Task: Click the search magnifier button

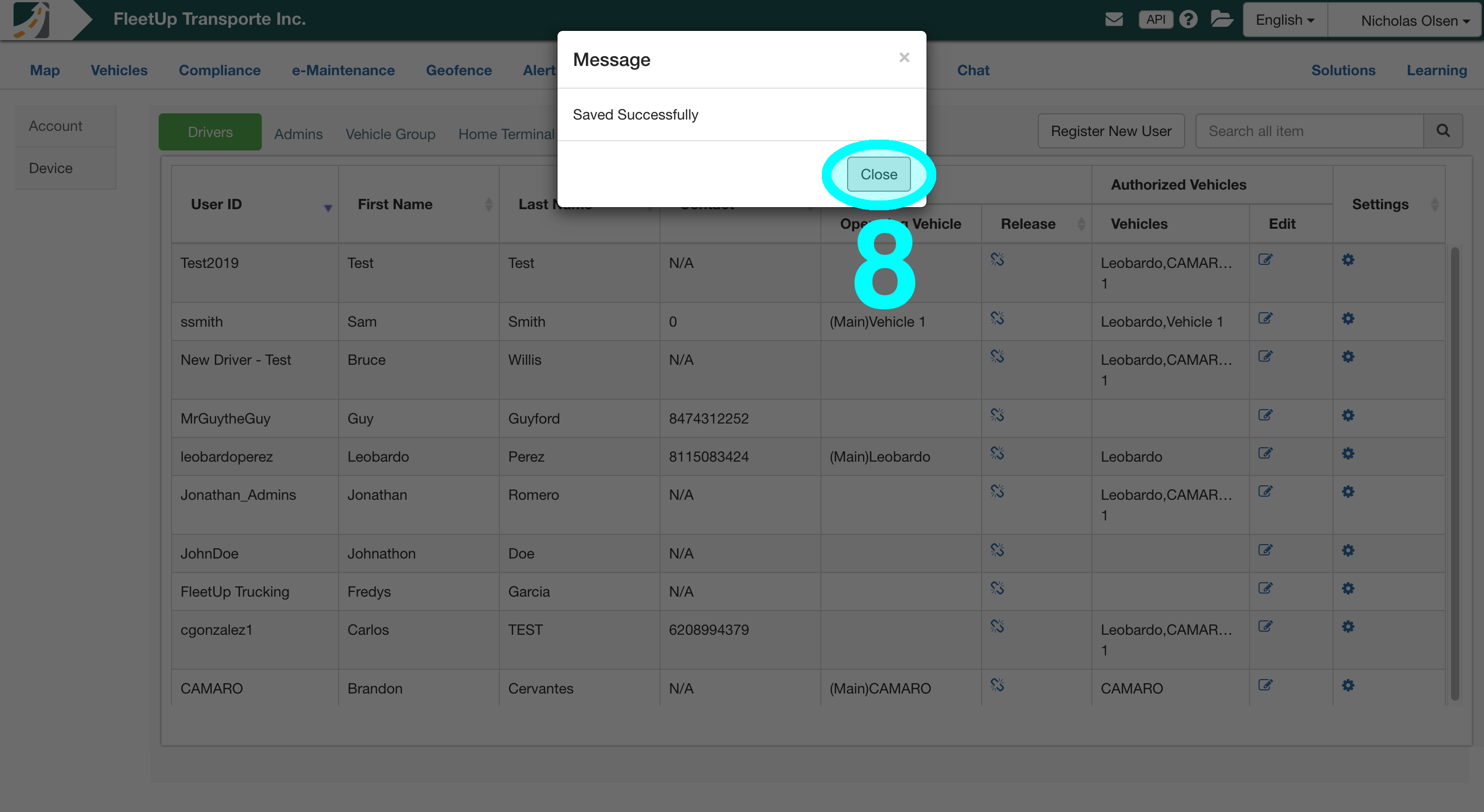Action: [x=1443, y=131]
